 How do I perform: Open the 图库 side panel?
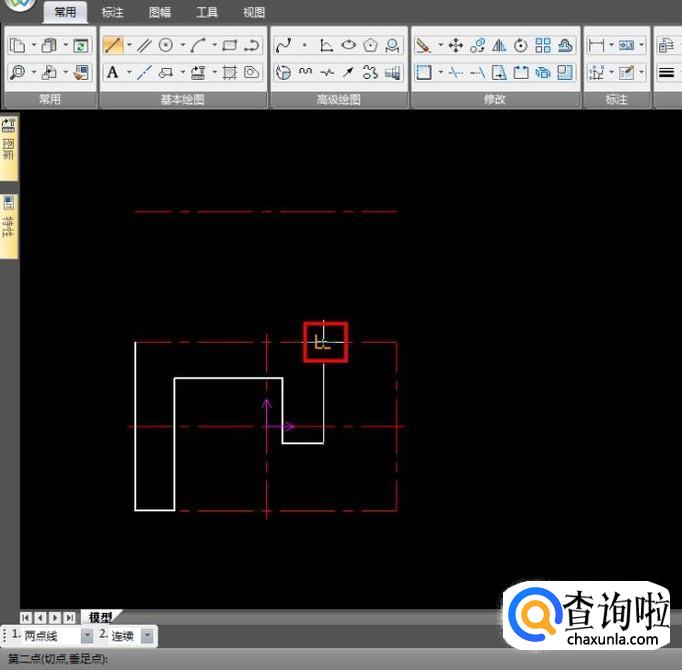[x=8, y=140]
